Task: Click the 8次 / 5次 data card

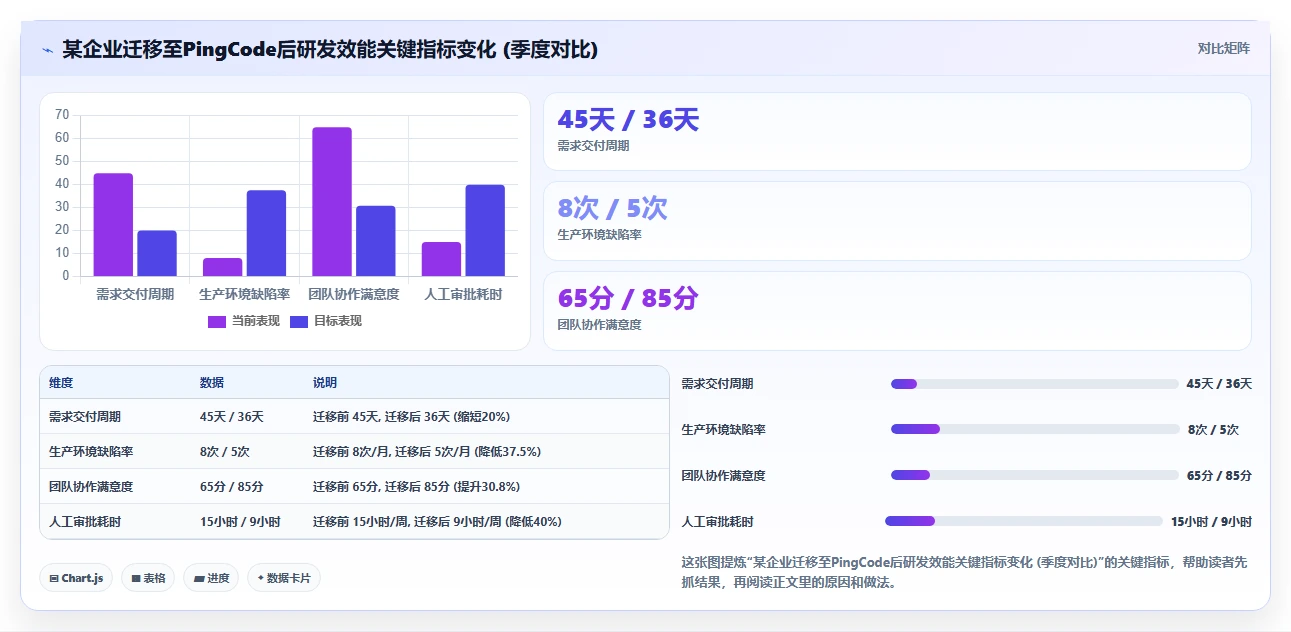Action: coord(897,221)
